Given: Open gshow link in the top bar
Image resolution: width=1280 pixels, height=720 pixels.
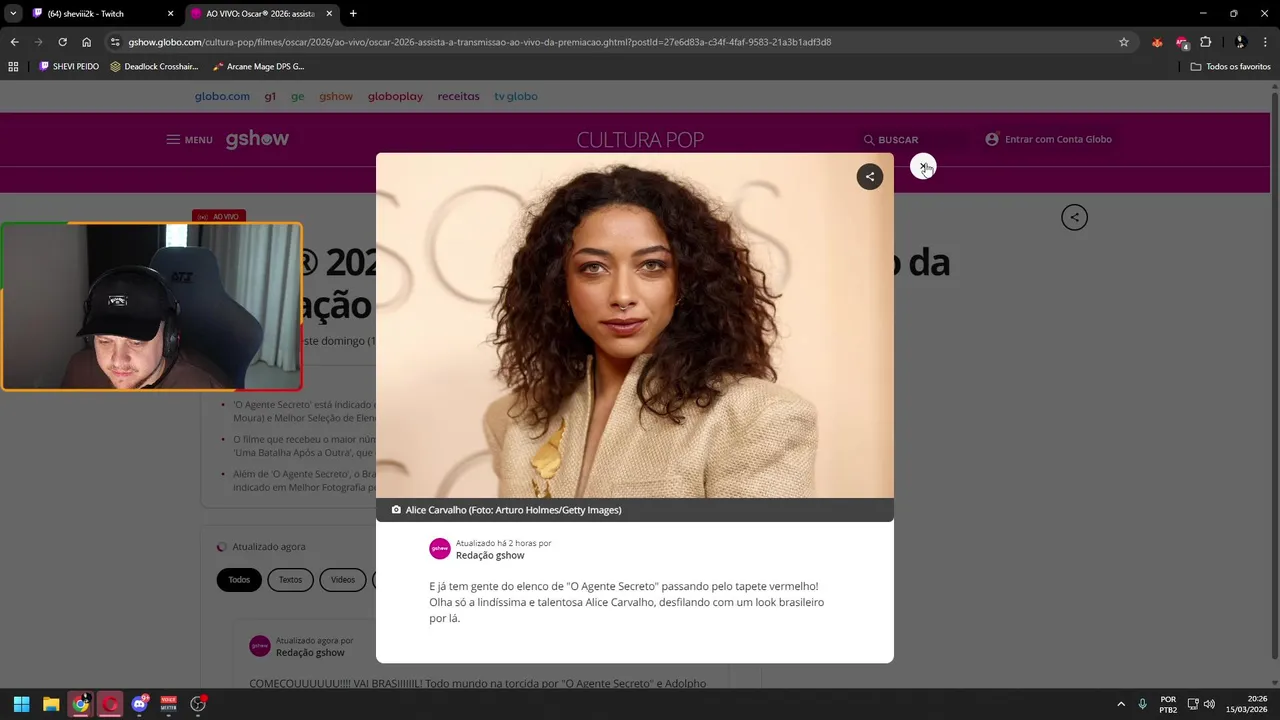Looking at the screenshot, I should [x=336, y=97].
